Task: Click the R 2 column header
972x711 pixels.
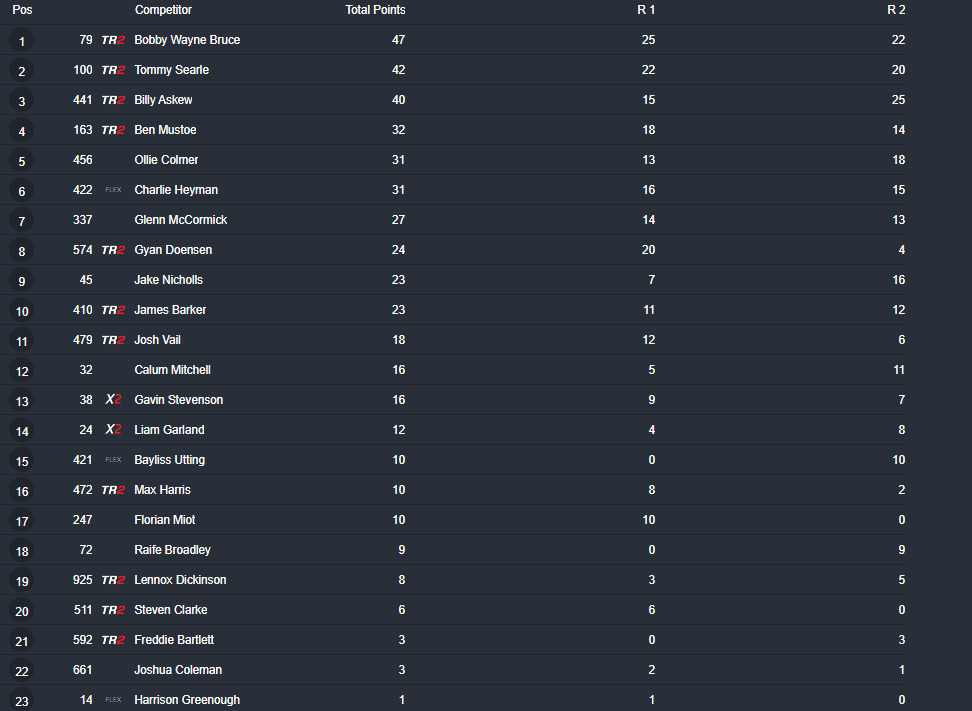Action: [896, 10]
